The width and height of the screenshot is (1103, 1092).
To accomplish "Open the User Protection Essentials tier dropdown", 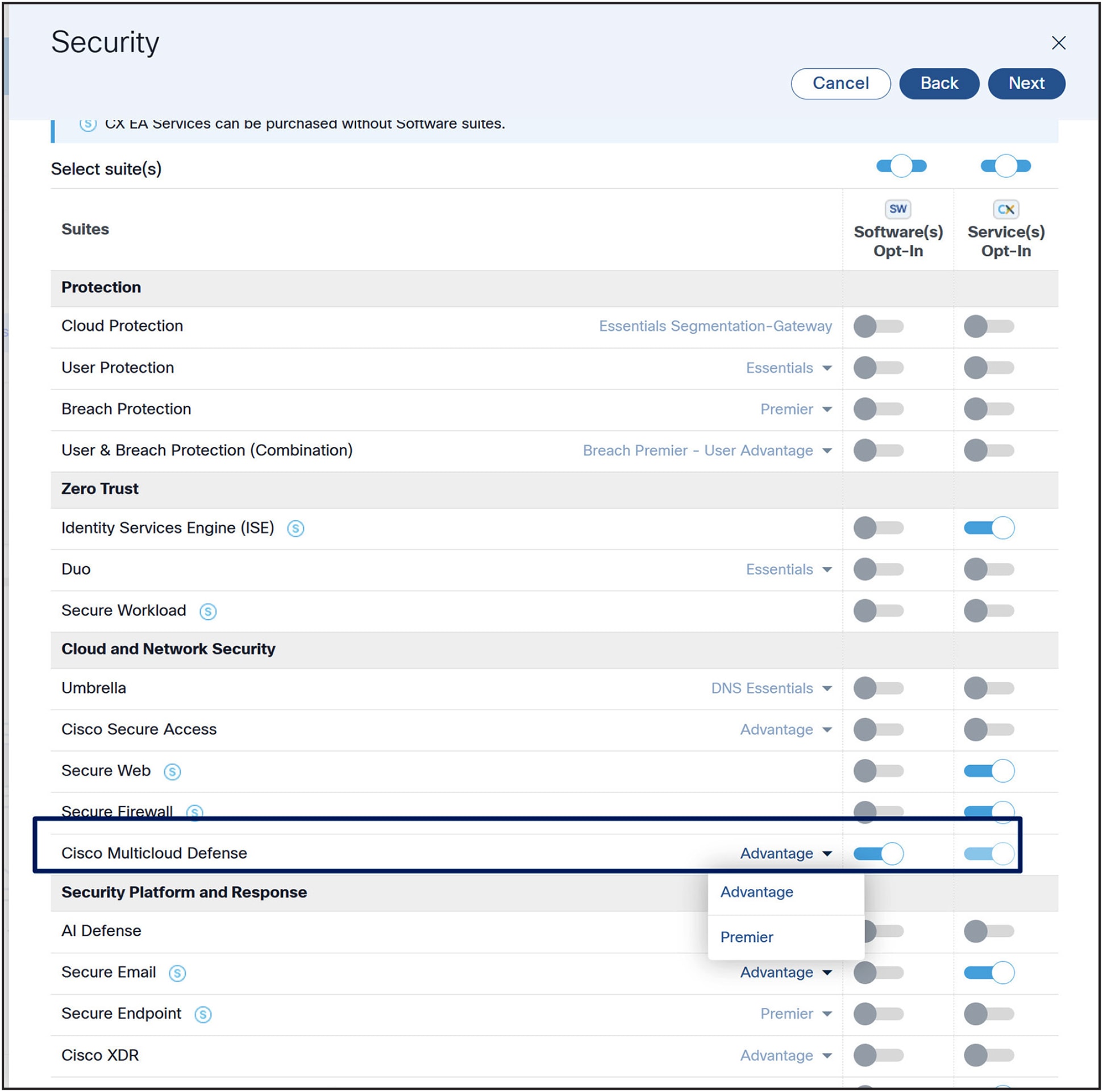I will click(788, 368).
